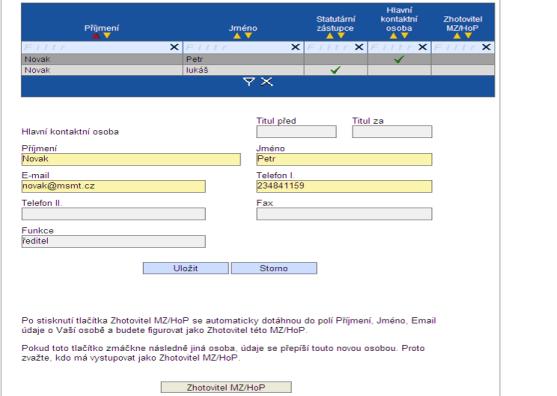
Task: Click the Telefon I. field 234841159
Action: [344, 186]
